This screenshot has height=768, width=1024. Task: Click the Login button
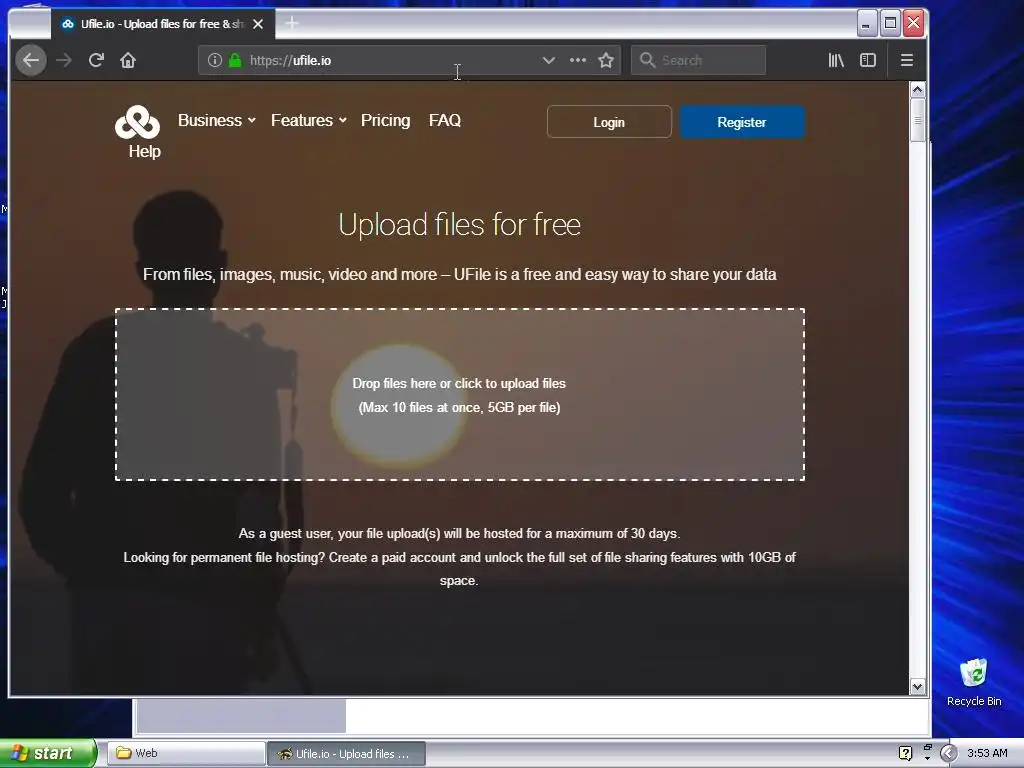tap(609, 122)
